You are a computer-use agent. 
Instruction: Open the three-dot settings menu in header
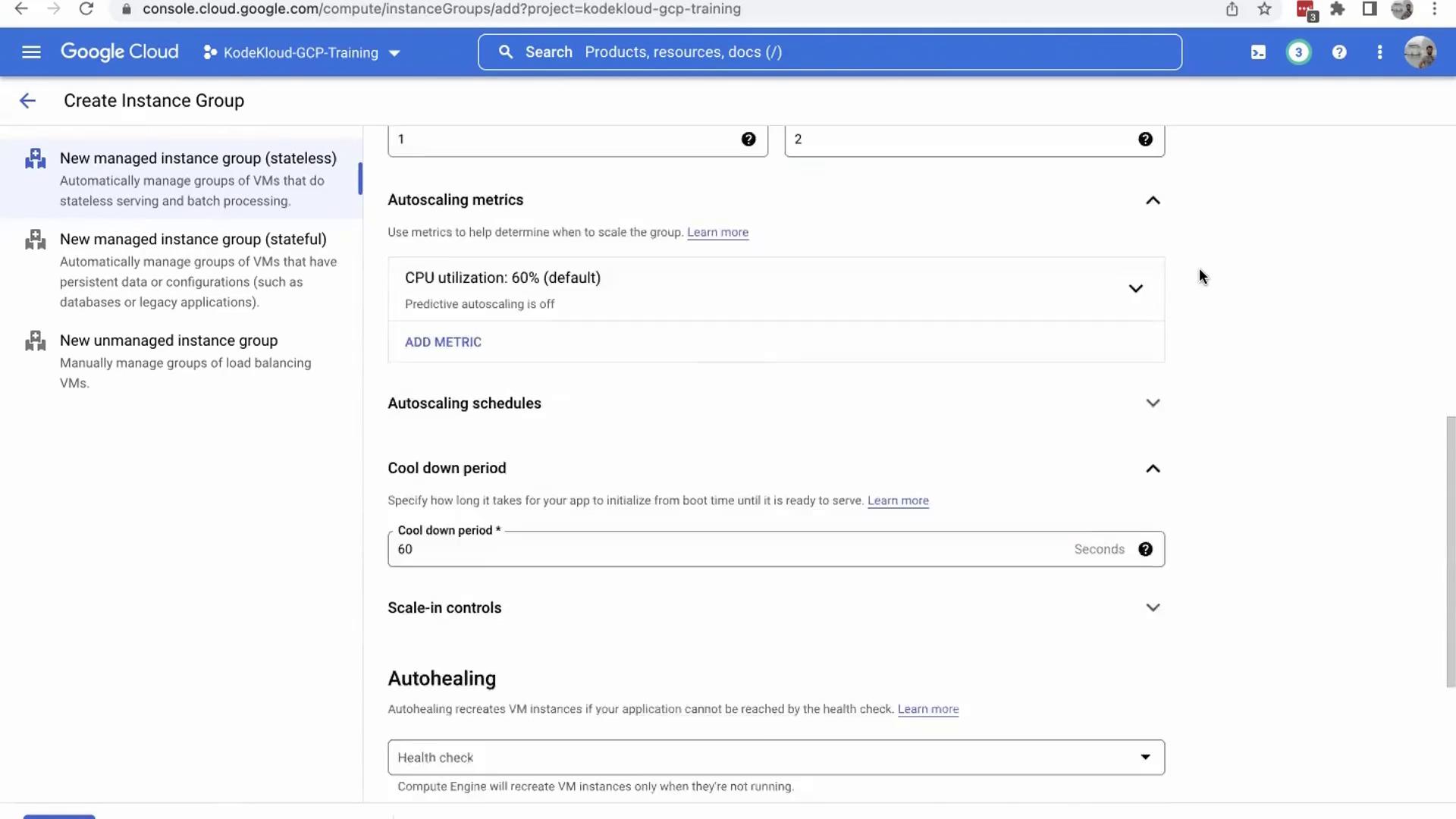1379,52
